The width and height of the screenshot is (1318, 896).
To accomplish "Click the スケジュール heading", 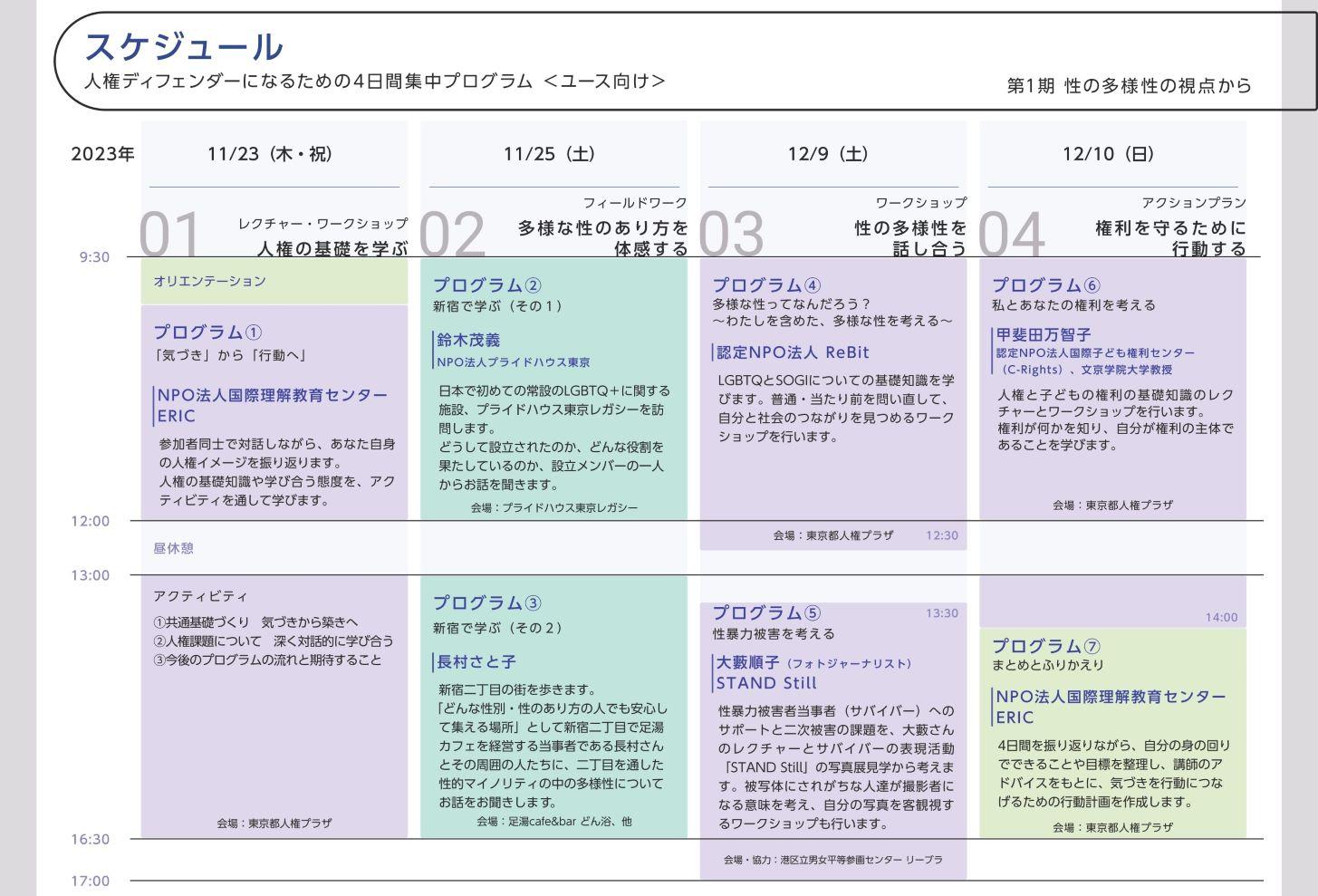I will pyautogui.click(x=184, y=45).
